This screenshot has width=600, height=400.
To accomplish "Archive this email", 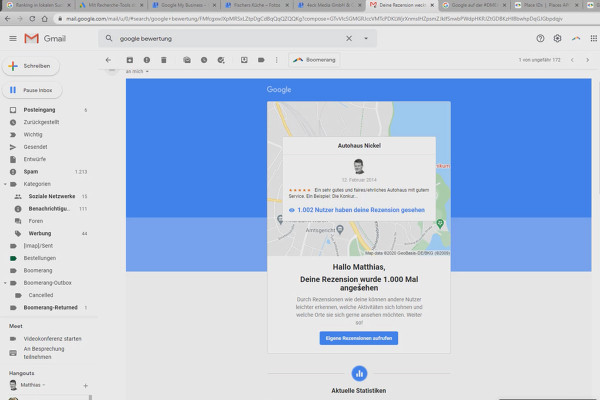I will pyautogui.click(x=130, y=60).
